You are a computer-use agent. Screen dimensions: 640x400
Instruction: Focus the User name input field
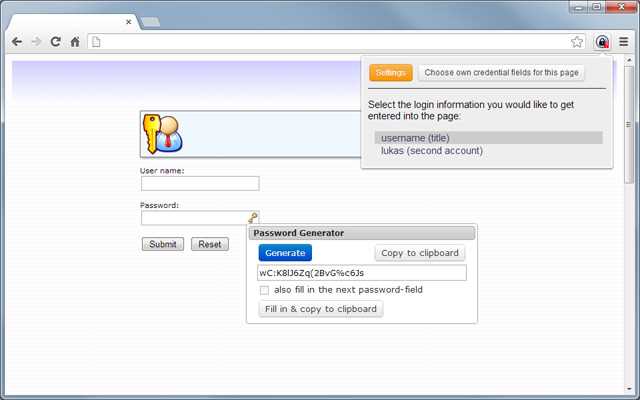(x=200, y=184)
